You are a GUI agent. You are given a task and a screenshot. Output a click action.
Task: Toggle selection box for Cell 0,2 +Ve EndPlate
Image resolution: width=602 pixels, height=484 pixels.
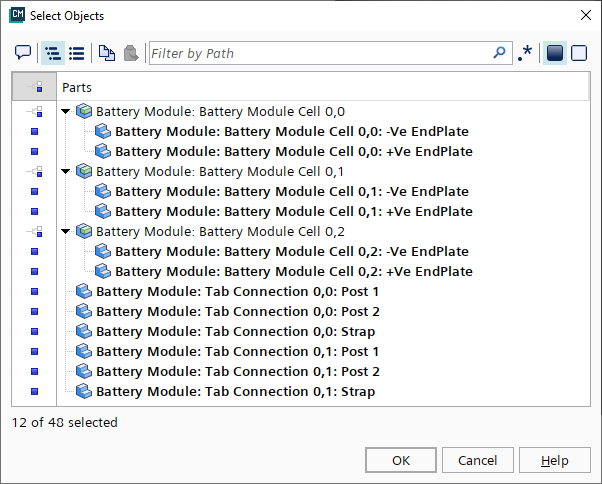(x=34, y=272)
